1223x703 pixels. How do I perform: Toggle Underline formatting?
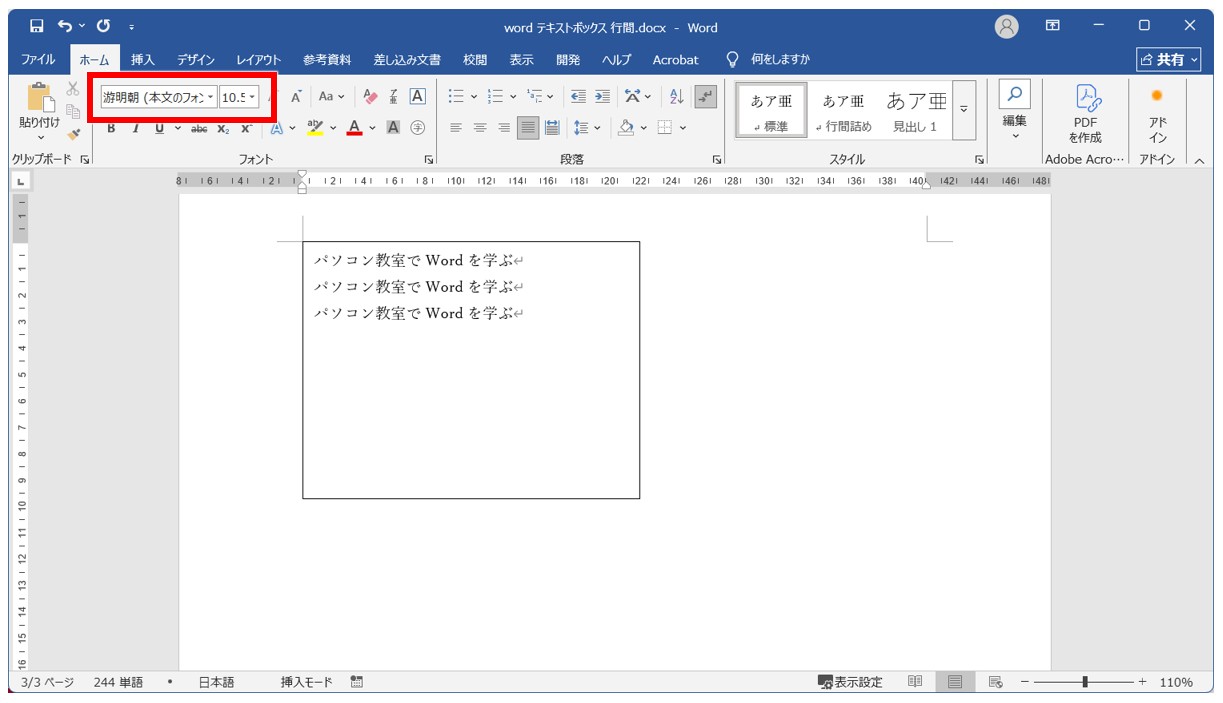point(159,128)
